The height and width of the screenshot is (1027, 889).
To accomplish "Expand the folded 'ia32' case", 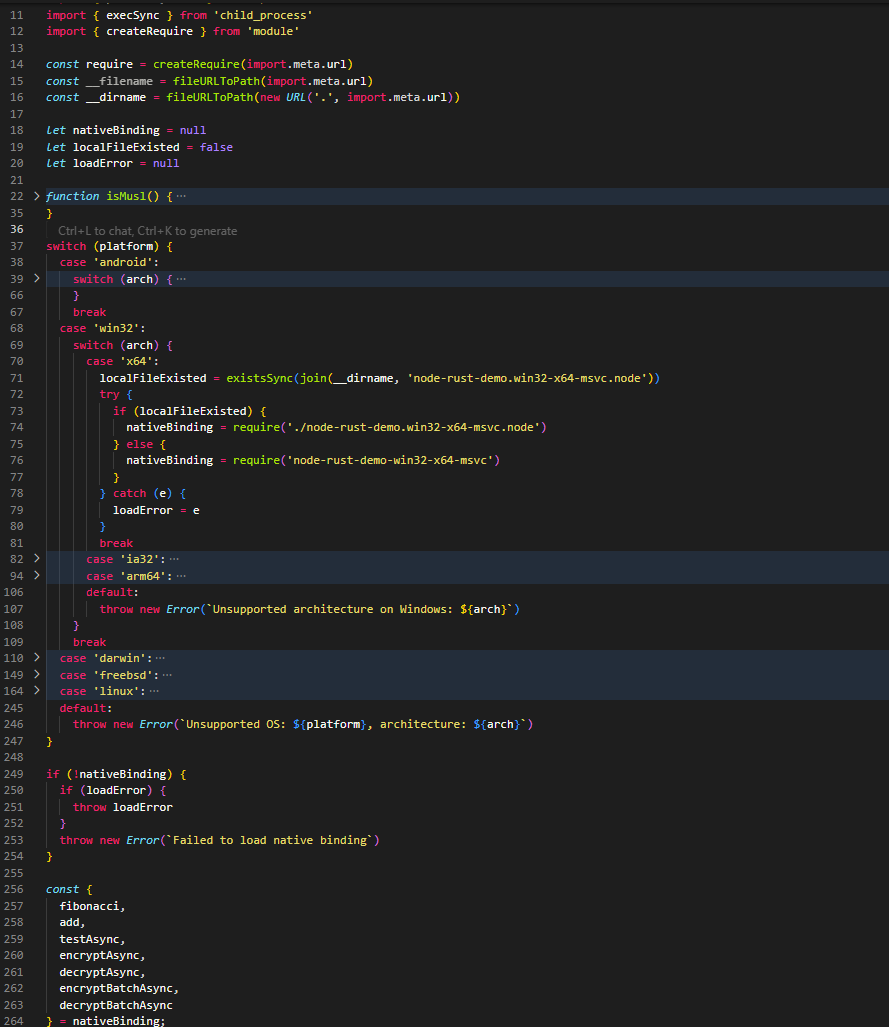I will (37, 559).
